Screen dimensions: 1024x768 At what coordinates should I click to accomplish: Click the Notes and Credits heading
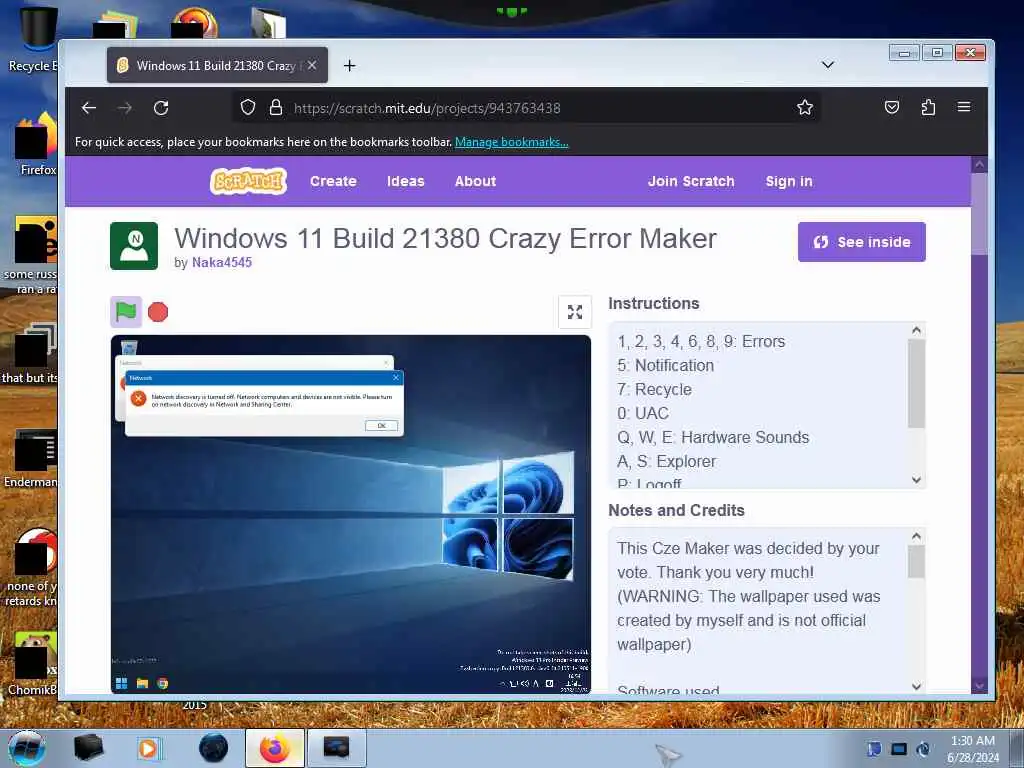[676, 511]
